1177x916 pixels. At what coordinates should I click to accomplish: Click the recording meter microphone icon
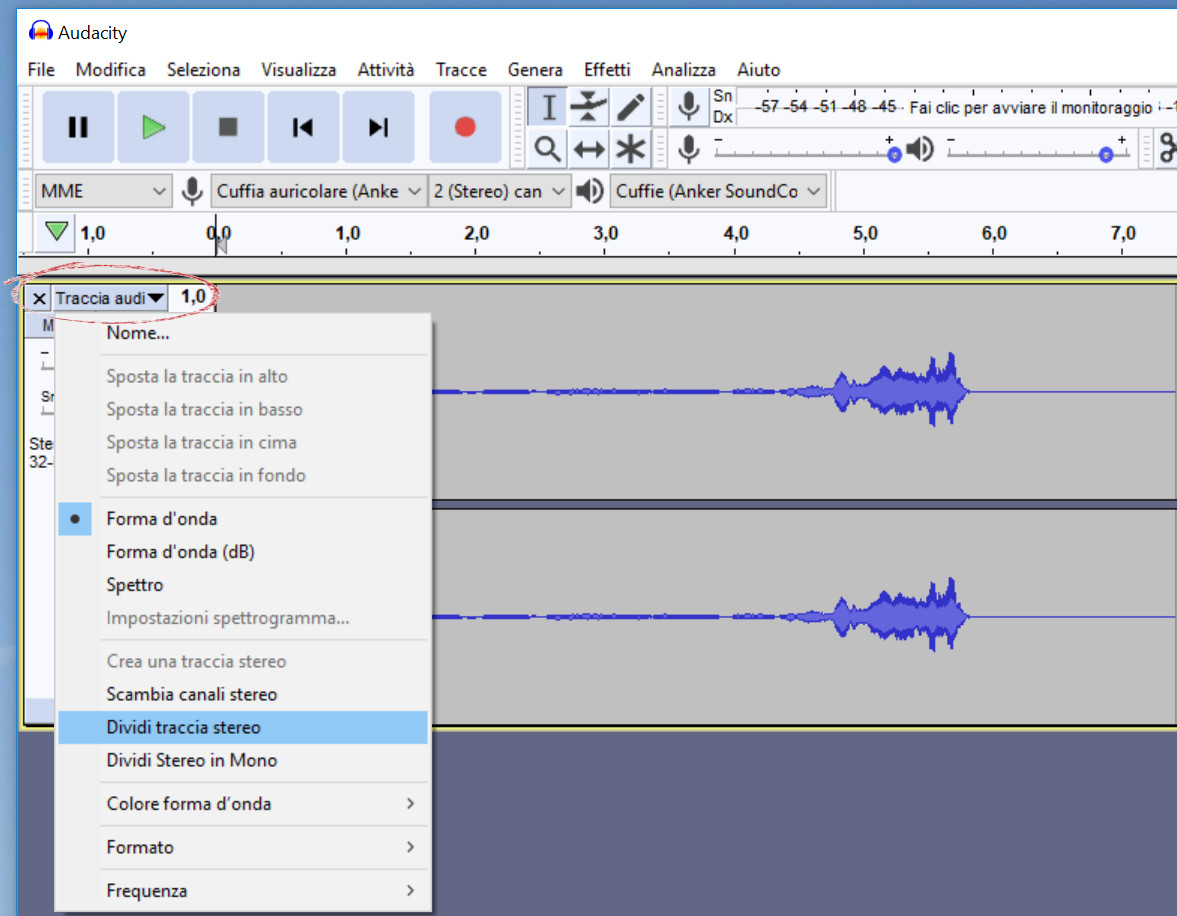pos(688,106)
